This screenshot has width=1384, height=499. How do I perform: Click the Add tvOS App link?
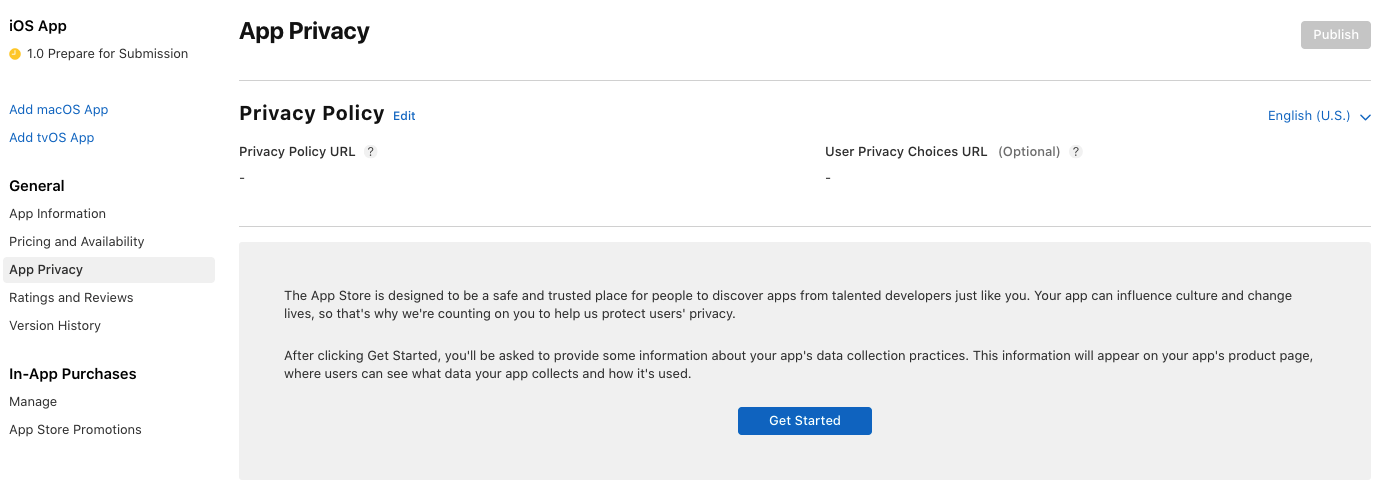51,138
